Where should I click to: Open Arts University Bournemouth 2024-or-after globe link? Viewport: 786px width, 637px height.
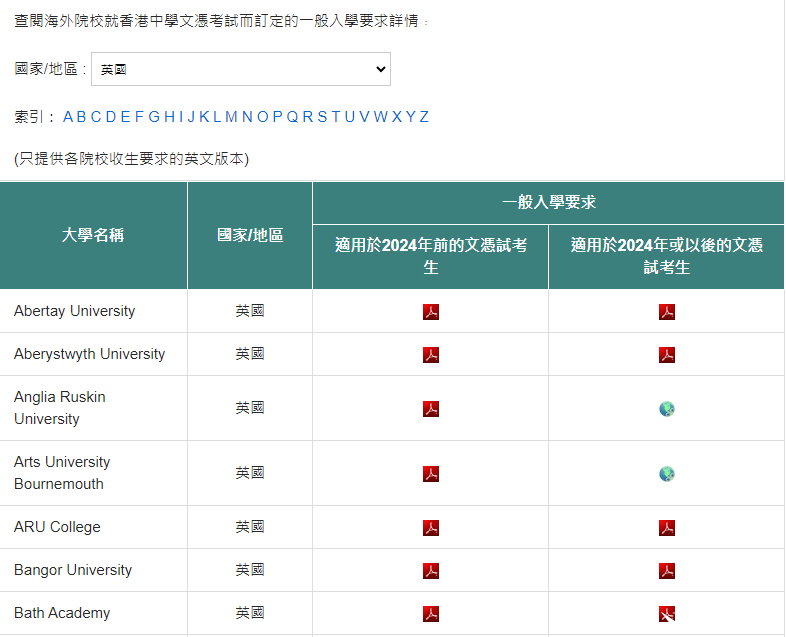667,474
